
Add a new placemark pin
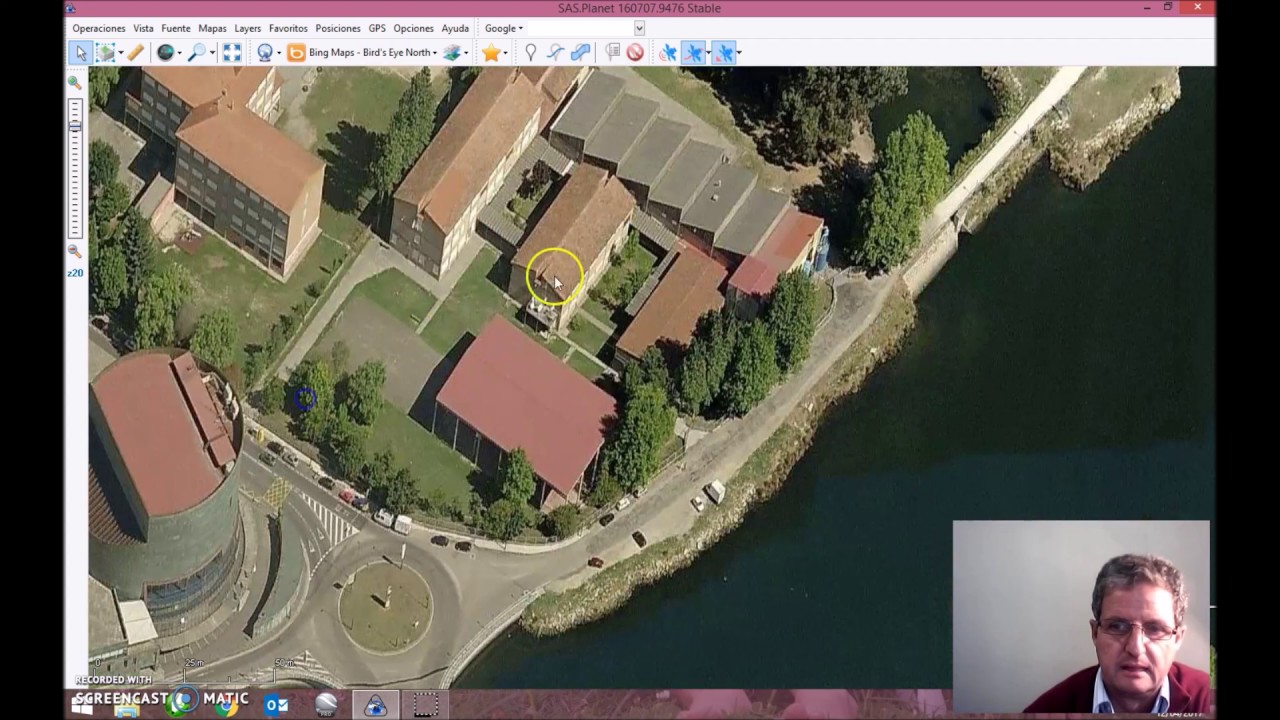[530, 52]
